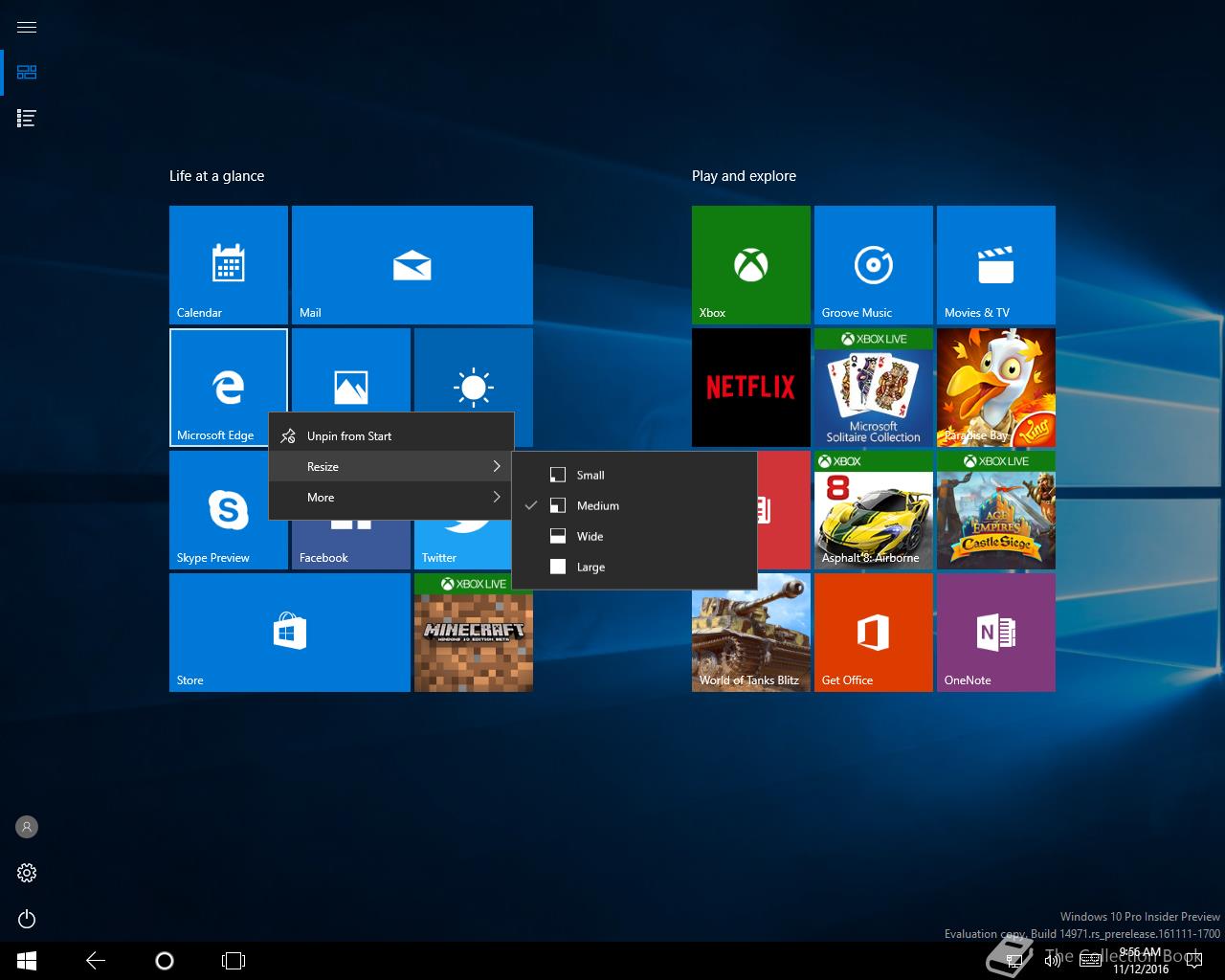Image resolution: width=1225 pixels, height=980 pixels.
Task: Open the Windows Start button
Action: (27, 961)
